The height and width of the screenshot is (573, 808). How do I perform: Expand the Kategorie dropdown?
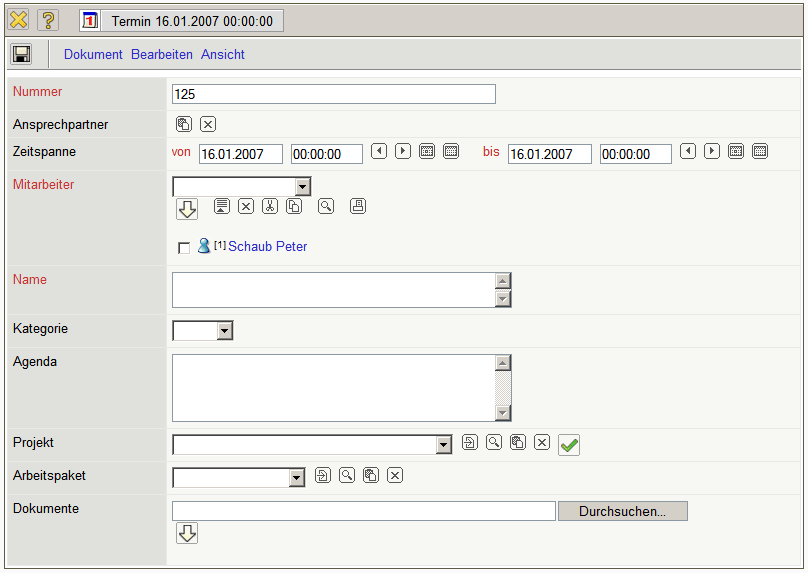click(225, 330)
